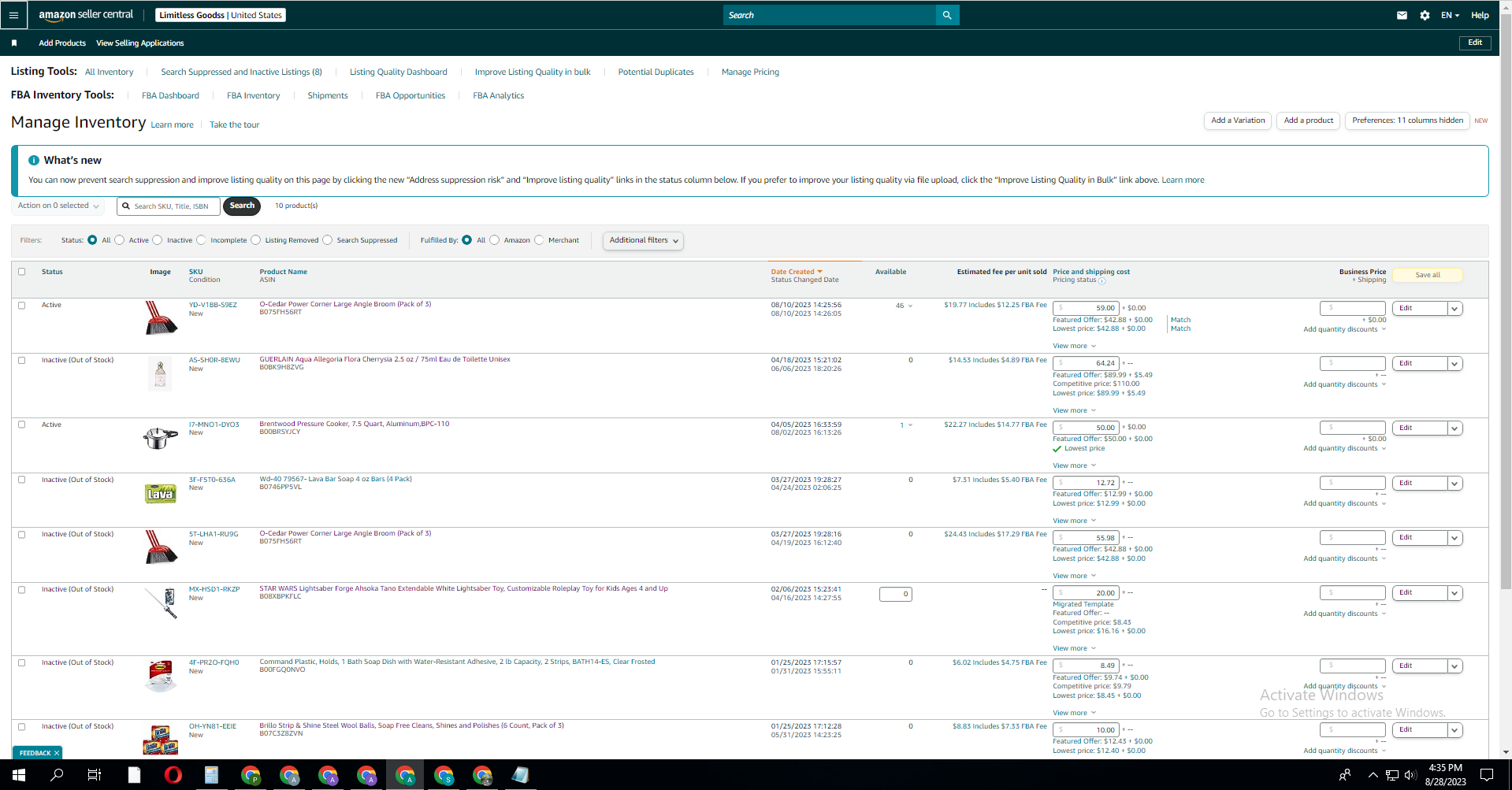
Task: Open the EN language dropdown
Action: tap(1450, 15)
